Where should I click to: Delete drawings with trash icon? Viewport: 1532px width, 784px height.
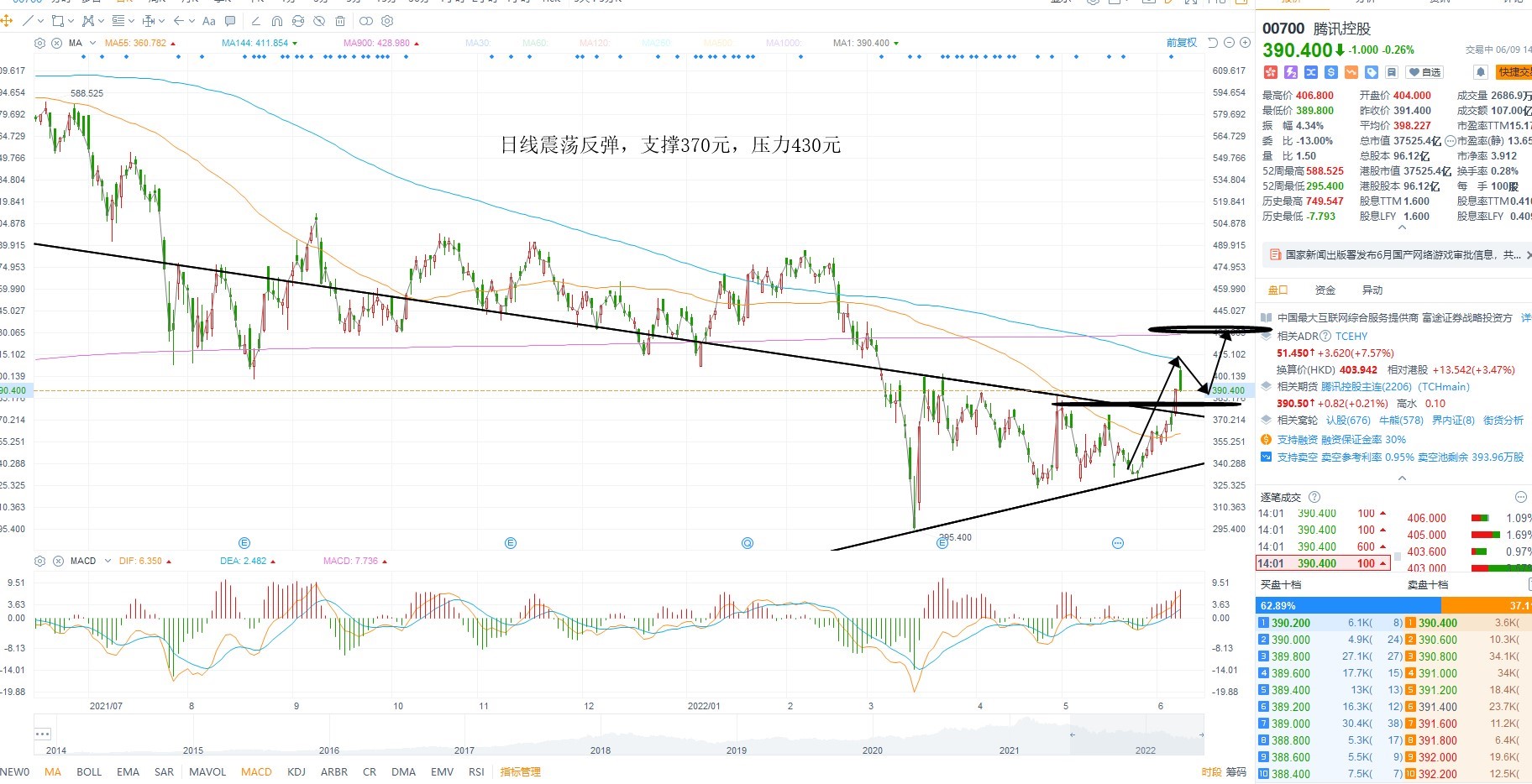[x=340, y=21]
